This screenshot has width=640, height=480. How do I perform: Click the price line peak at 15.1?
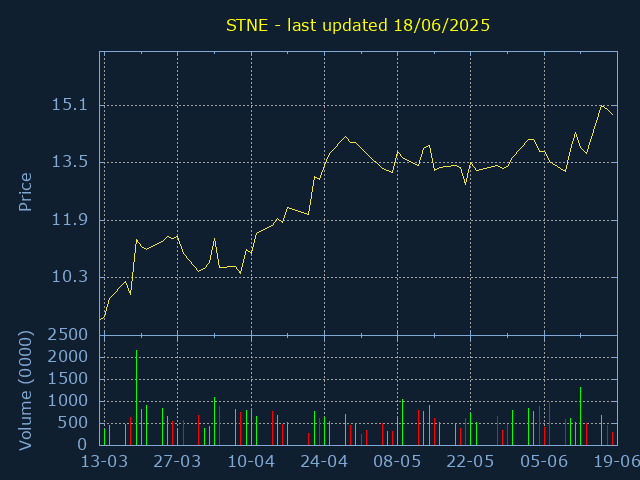pos(601,106)
